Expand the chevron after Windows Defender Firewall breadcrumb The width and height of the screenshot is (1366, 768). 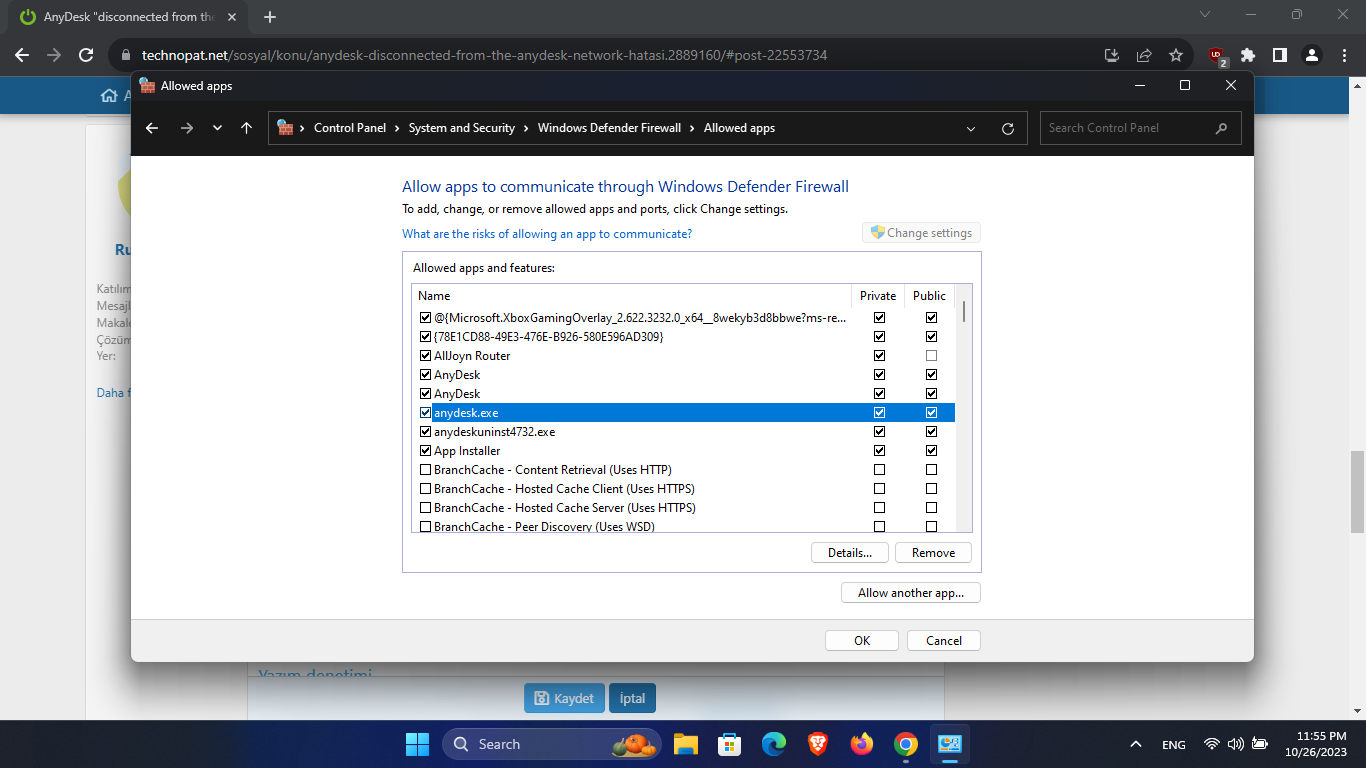tap(692, 128)
